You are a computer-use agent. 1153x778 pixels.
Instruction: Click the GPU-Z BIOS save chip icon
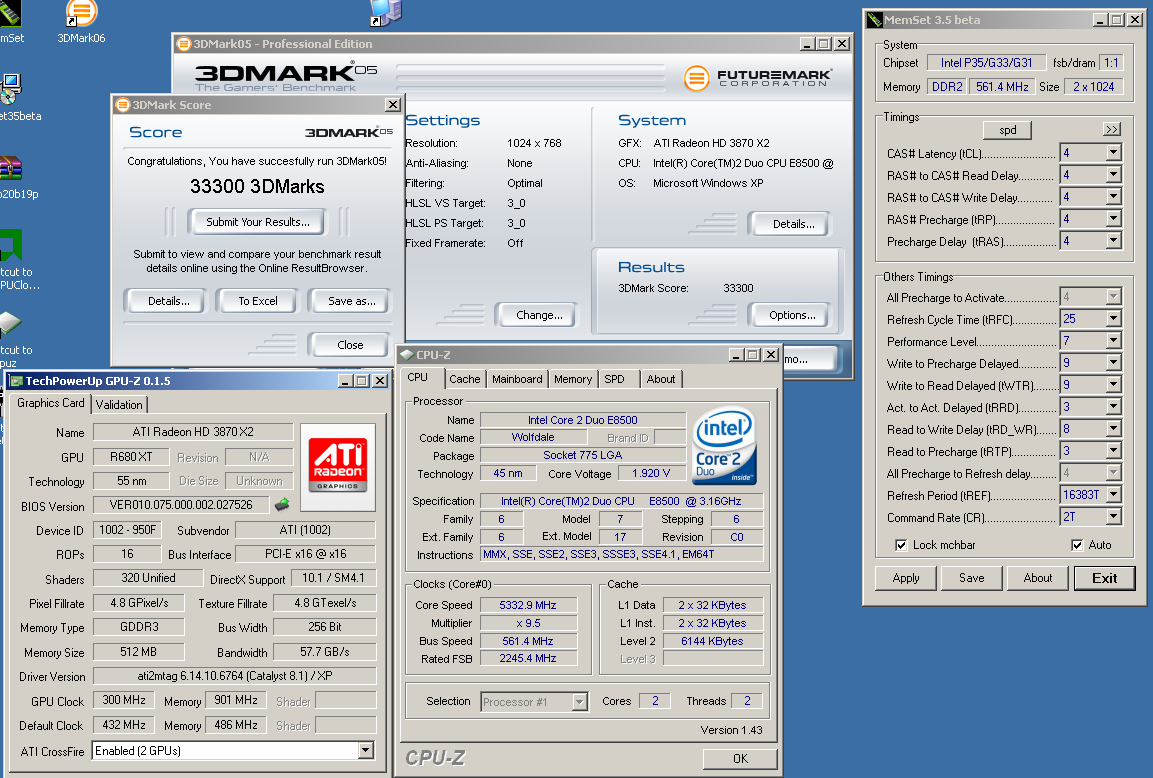coord(282,504)
